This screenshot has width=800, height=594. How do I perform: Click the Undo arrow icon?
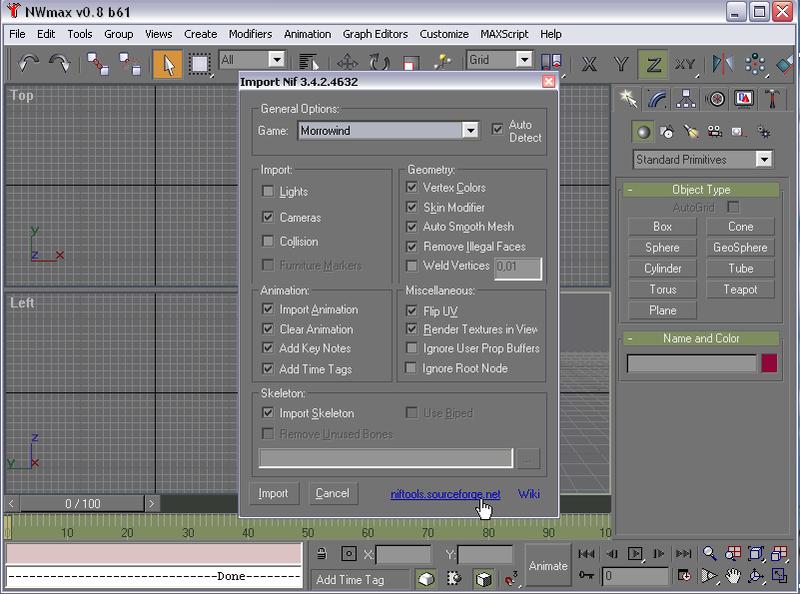29,64
